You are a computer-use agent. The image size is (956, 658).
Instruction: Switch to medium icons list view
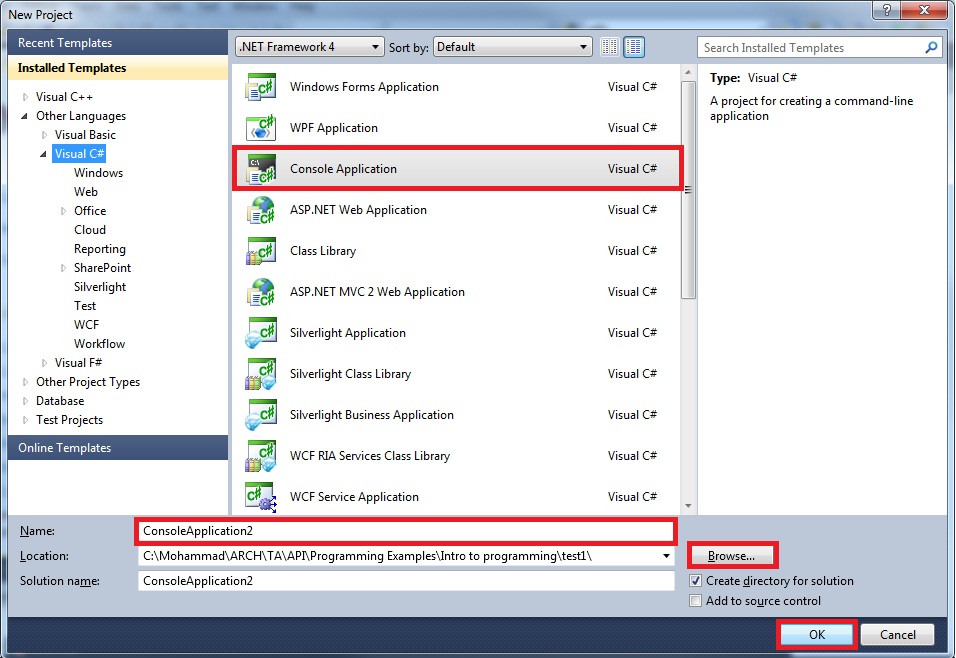click(633, 47)
